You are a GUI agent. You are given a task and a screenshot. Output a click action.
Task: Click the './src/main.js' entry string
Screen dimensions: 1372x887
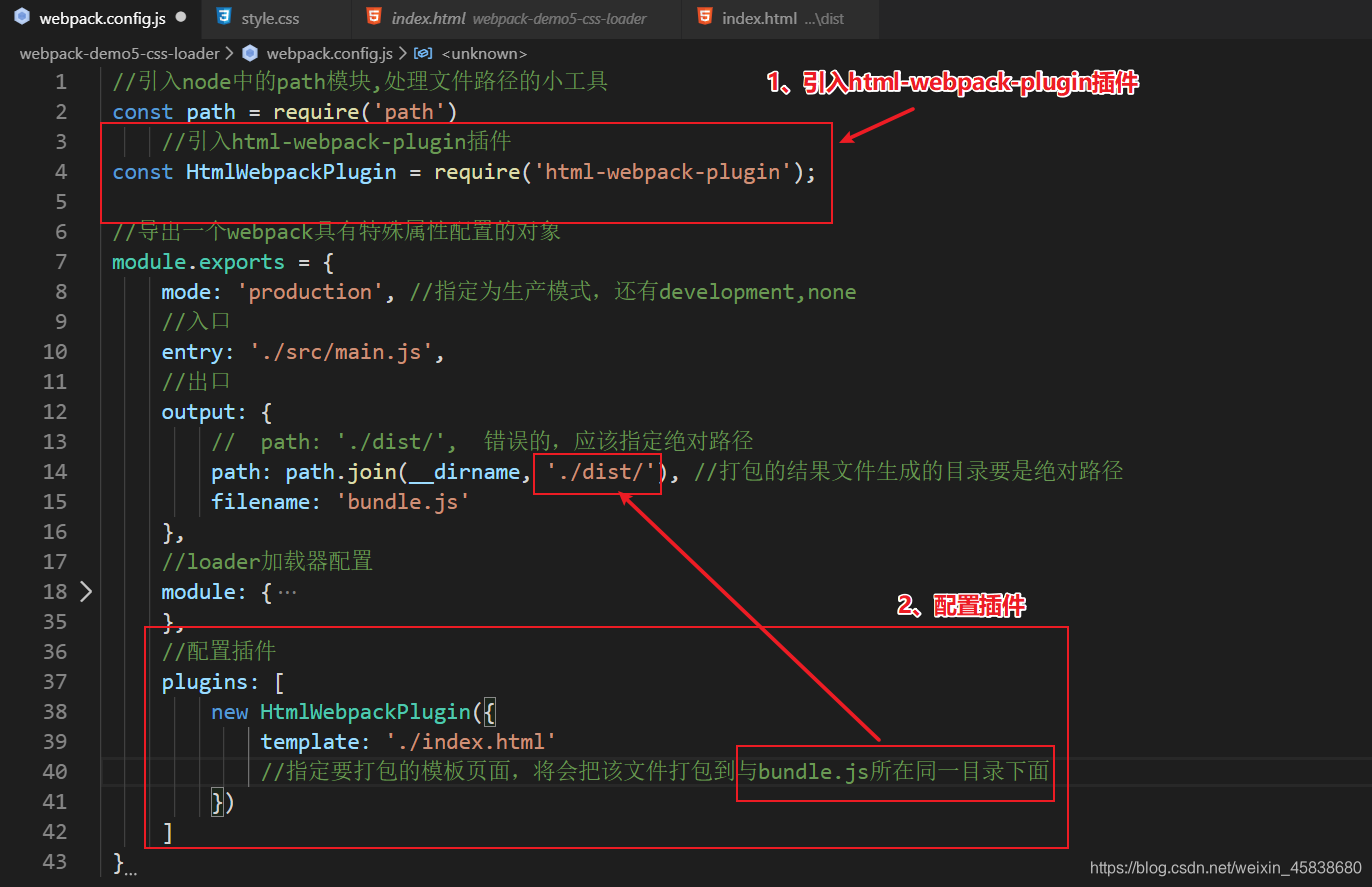click(341, 351)
